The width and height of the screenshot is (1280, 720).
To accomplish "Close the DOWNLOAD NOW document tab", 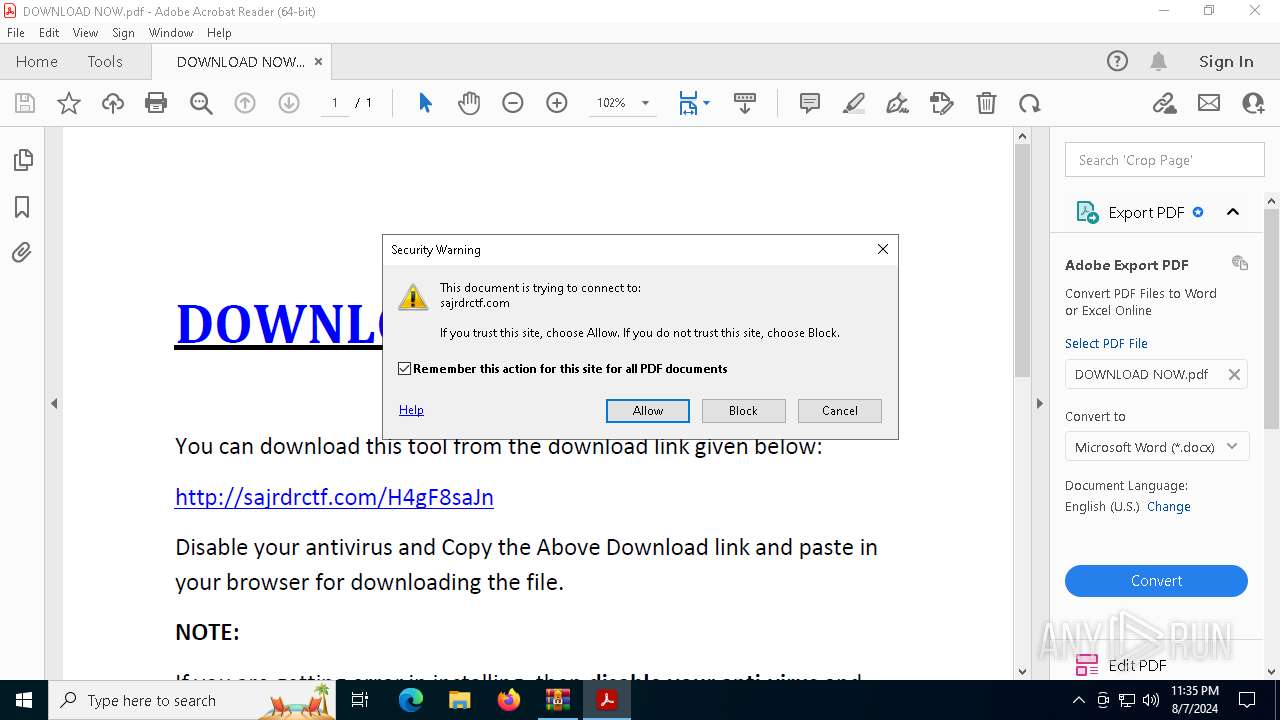I will point(318,61).
